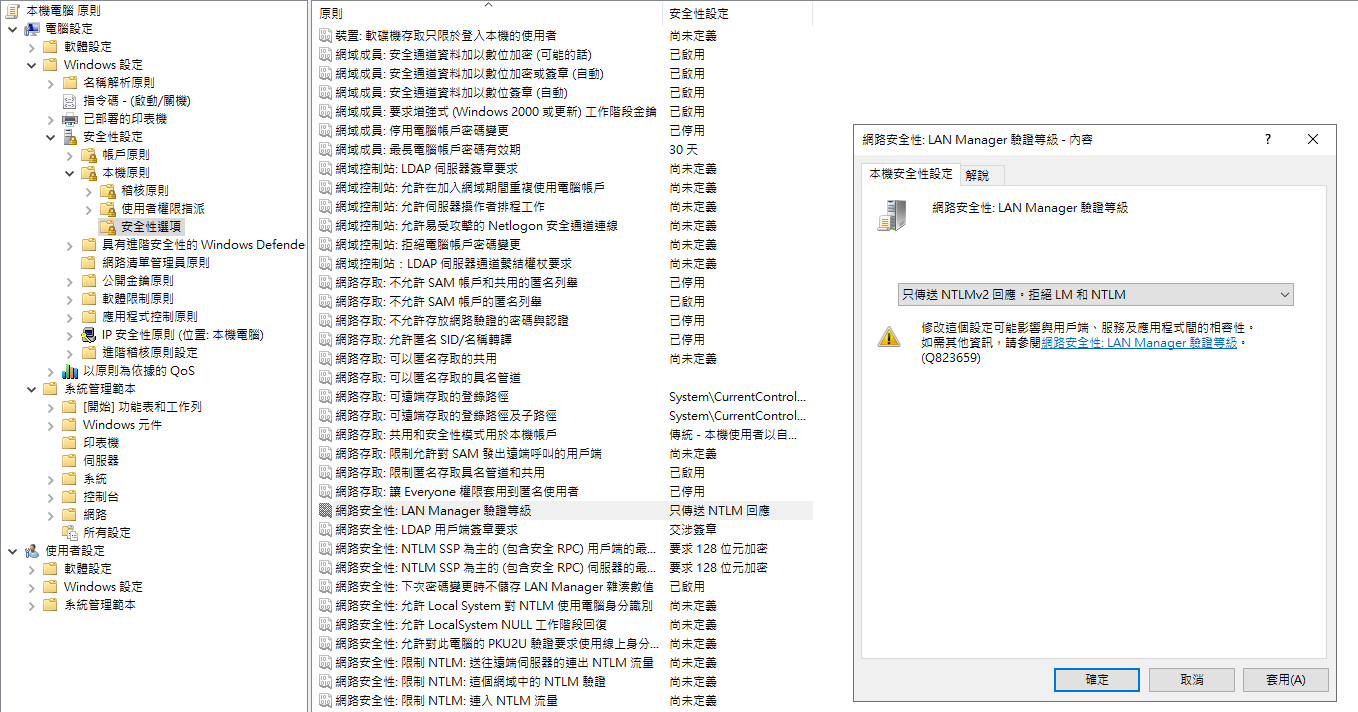
Task: Click the policy icon beside LDAP 用戶端簽章要求
Action: click(x=325, y=530)
